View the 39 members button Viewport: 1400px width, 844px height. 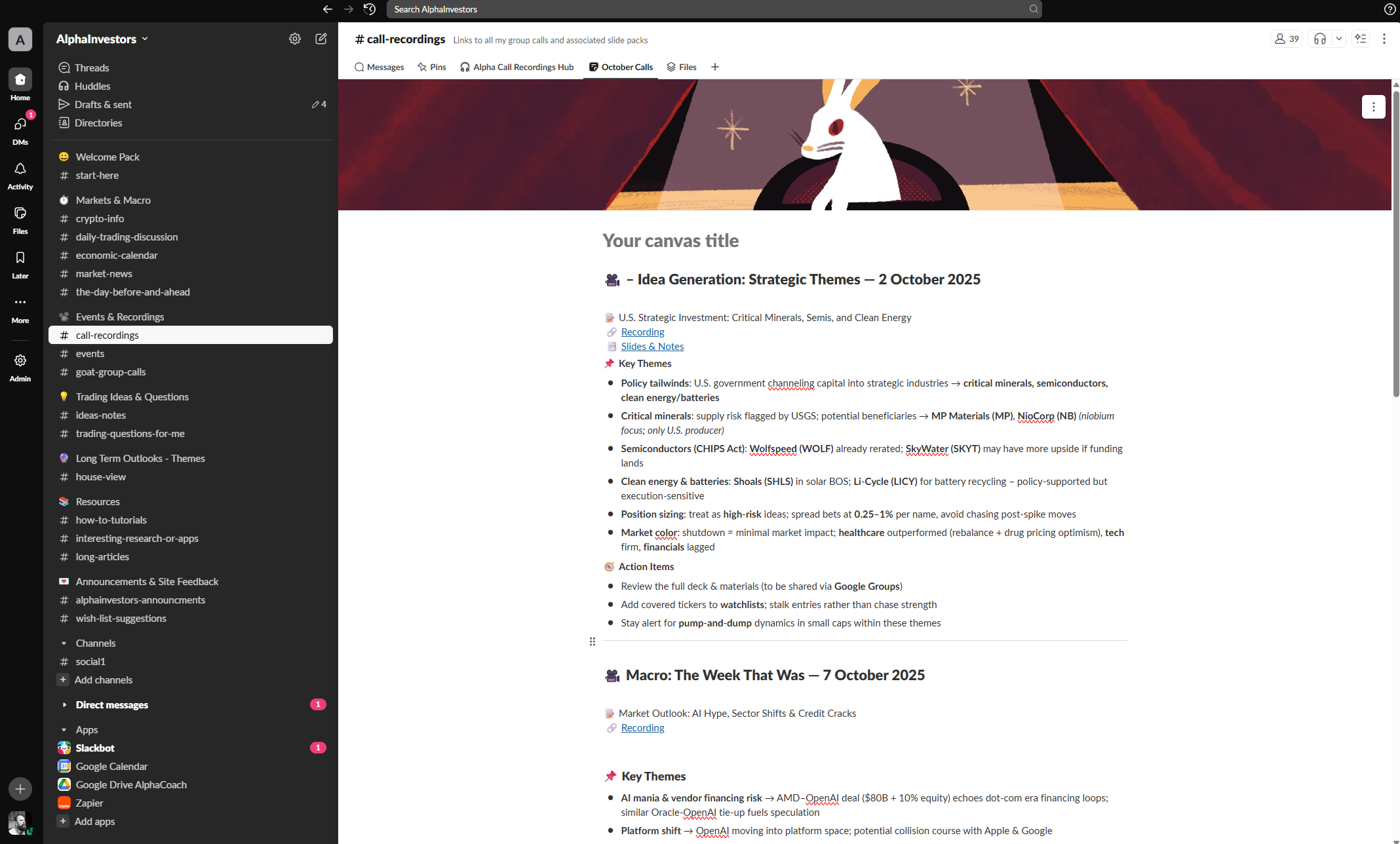pos(1286,39)
